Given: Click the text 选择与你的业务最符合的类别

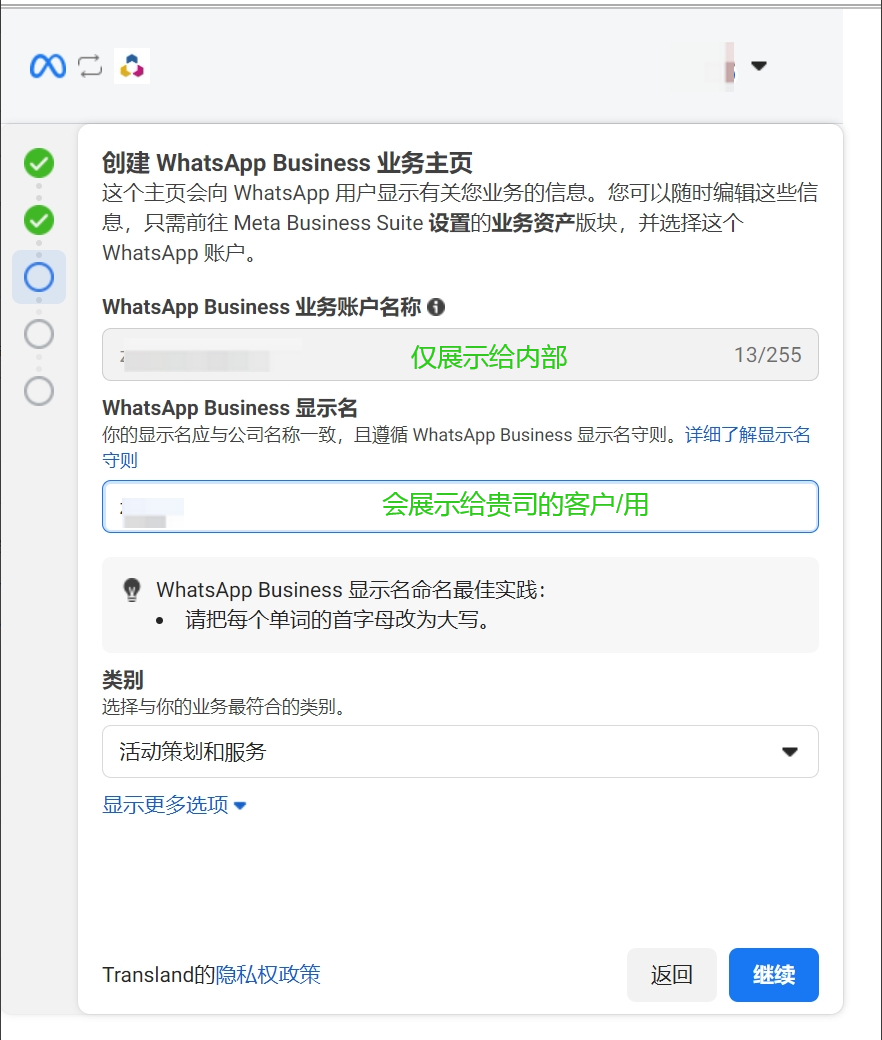Looking at the screenshot, I should point(224,706).
